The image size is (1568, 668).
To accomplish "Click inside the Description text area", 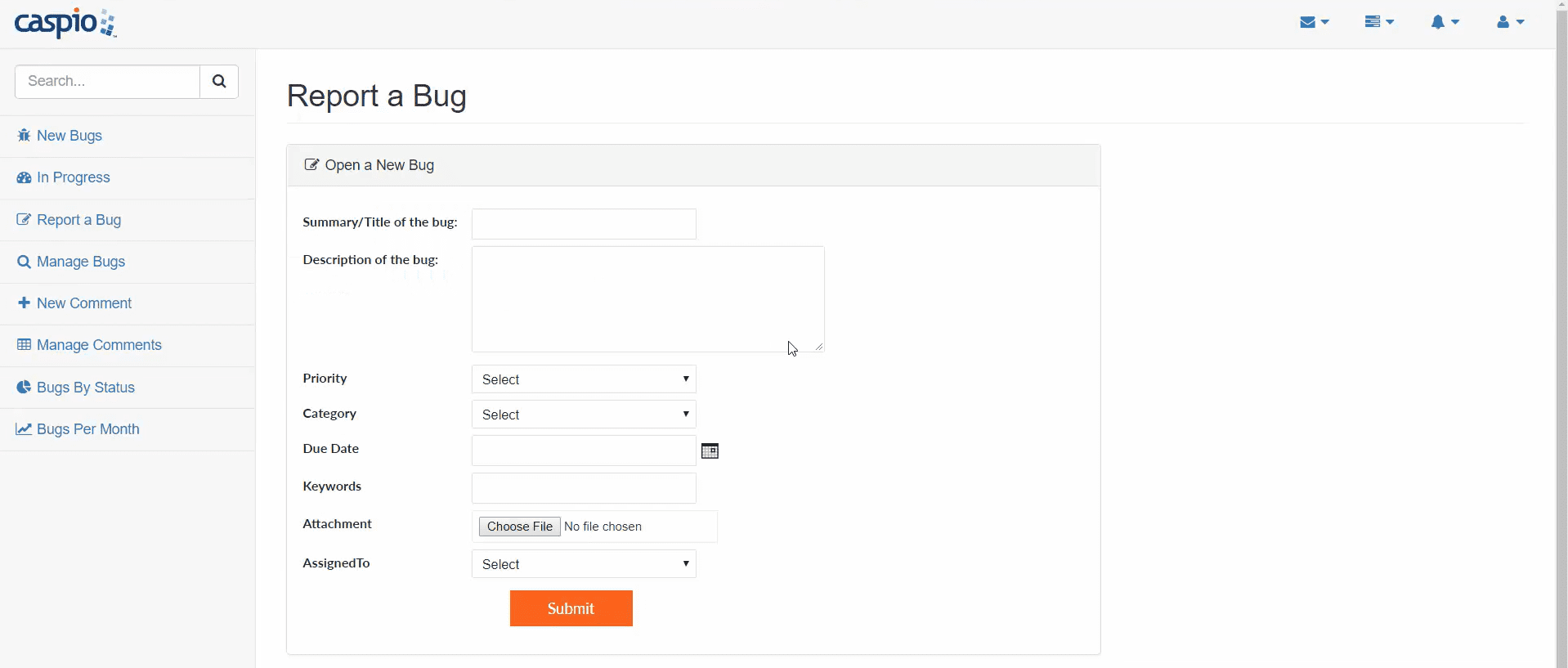I will click(647, 299).
